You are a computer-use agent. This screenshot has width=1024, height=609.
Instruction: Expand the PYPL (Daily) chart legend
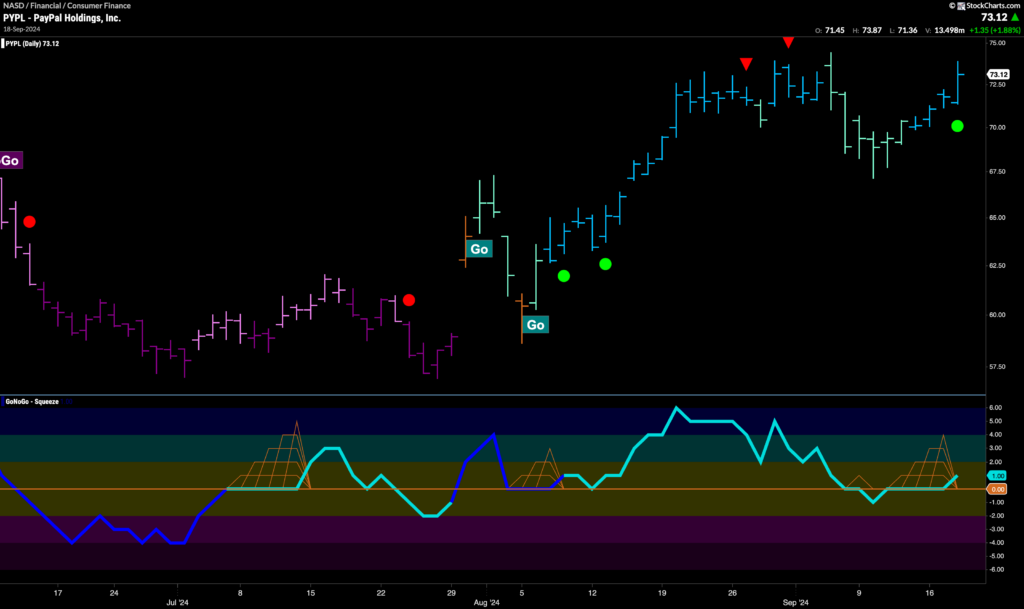coord(34,43)
